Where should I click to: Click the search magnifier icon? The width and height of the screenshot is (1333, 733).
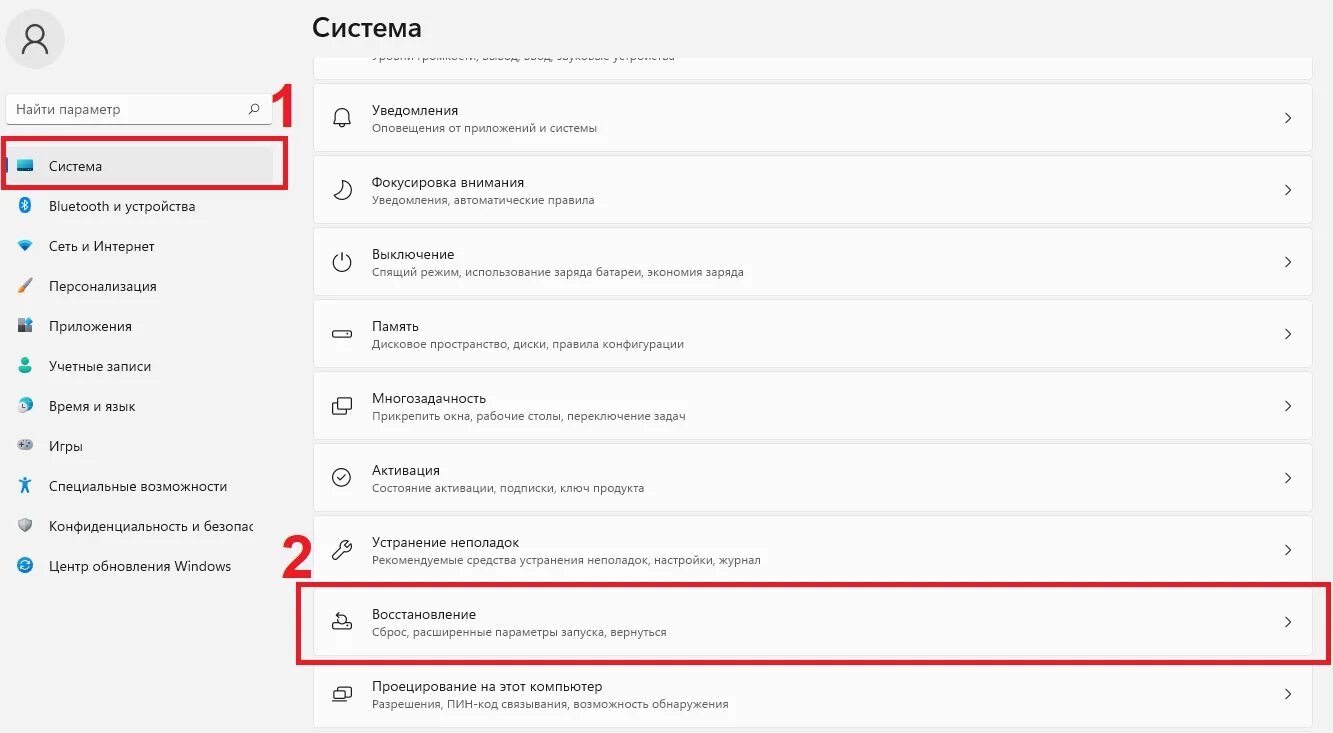point(254,109)
